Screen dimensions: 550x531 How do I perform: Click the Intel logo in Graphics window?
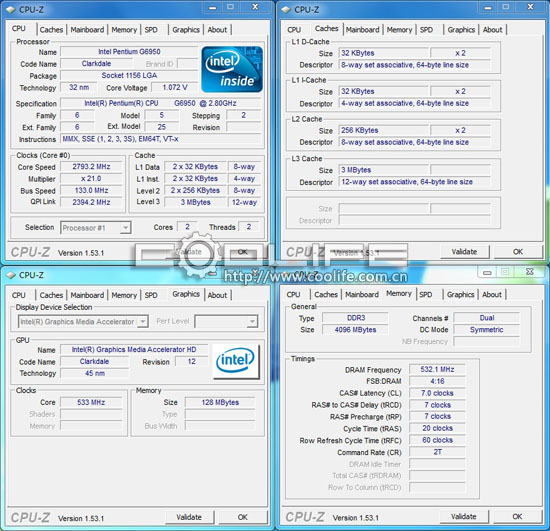(236, 361)
